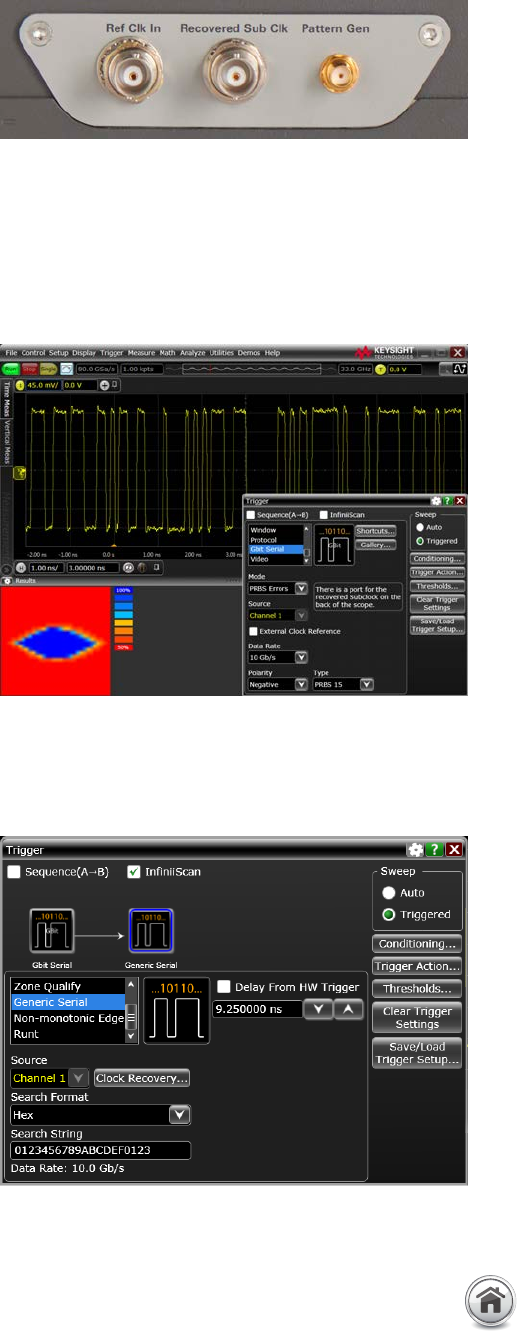Select Runt in the trigger list
517x1332 pixels.
(67, 1034)
